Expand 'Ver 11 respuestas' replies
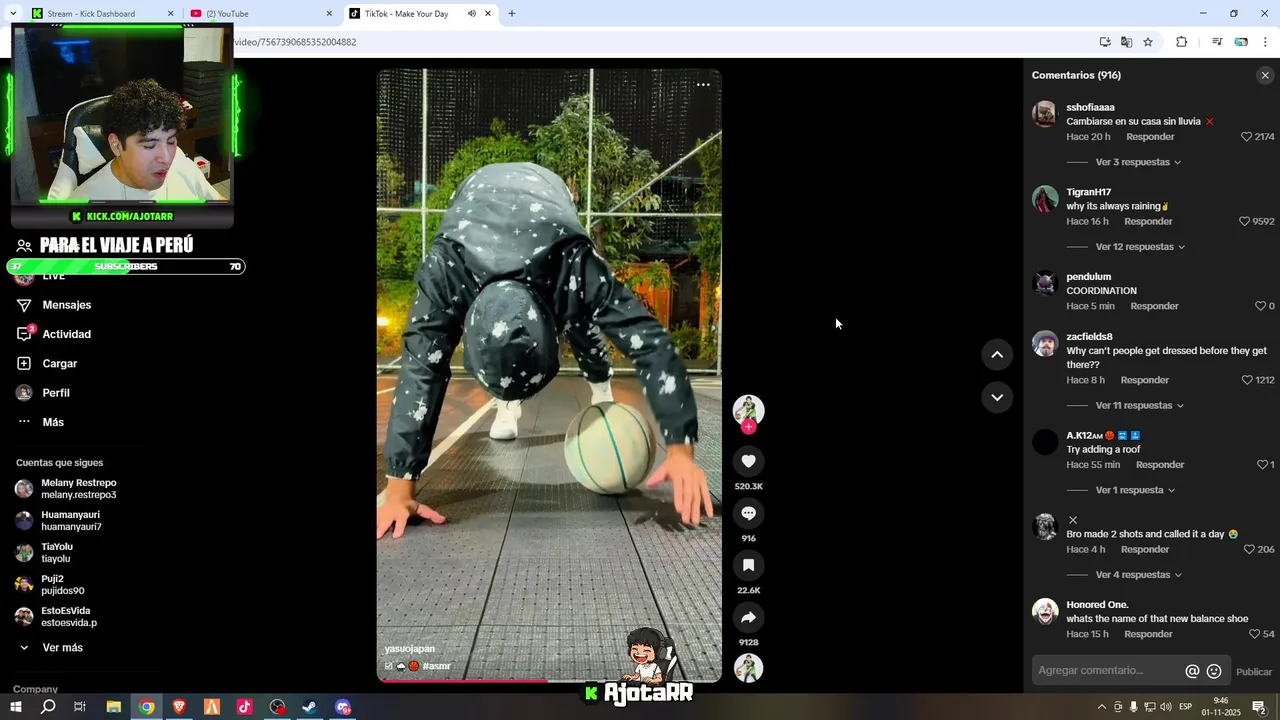 click(x=1140, y=406)
